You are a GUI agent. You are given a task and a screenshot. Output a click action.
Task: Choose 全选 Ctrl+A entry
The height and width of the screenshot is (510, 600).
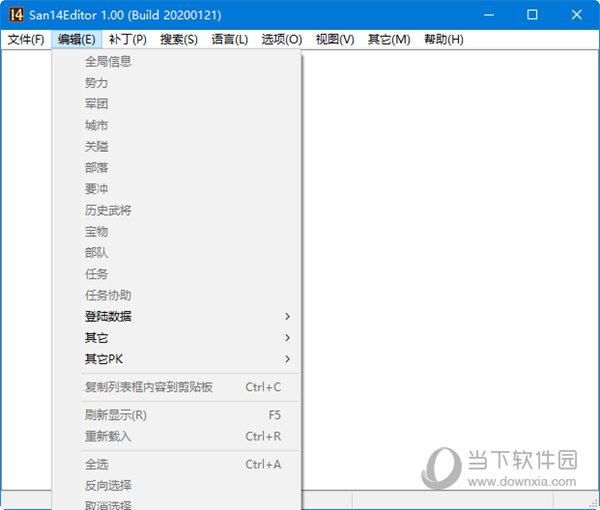(x=176, y=464)
